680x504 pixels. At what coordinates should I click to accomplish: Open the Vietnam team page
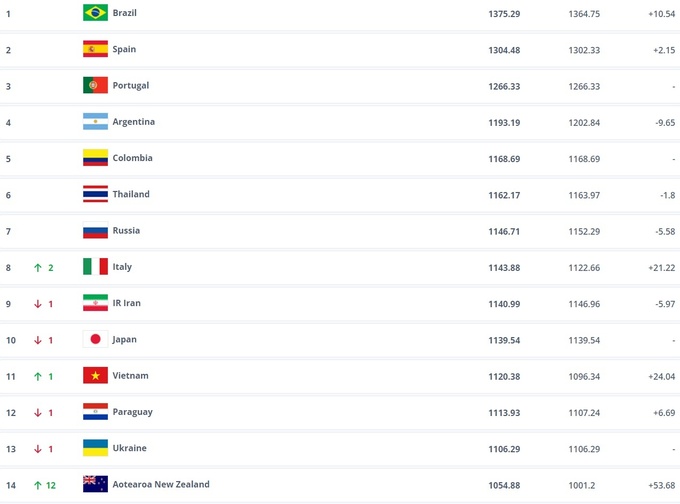click(130, 376)
